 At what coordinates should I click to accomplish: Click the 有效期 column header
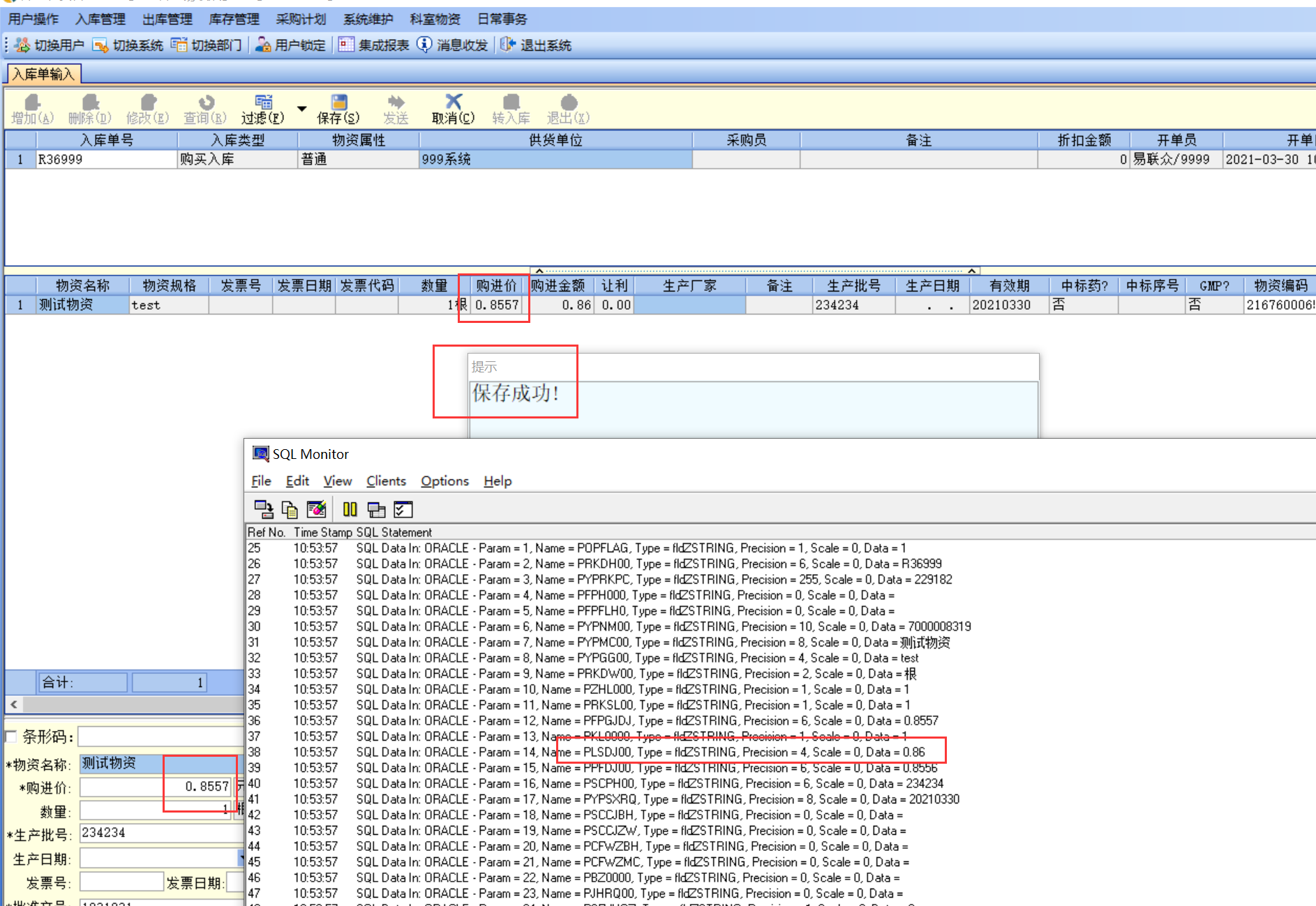point(1009,286)
